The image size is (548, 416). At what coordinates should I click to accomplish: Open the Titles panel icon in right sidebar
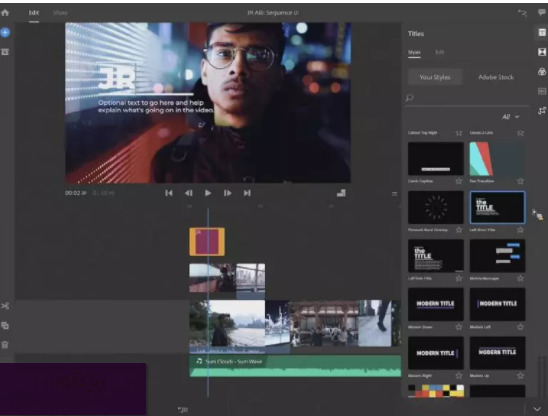click(542, 33)
